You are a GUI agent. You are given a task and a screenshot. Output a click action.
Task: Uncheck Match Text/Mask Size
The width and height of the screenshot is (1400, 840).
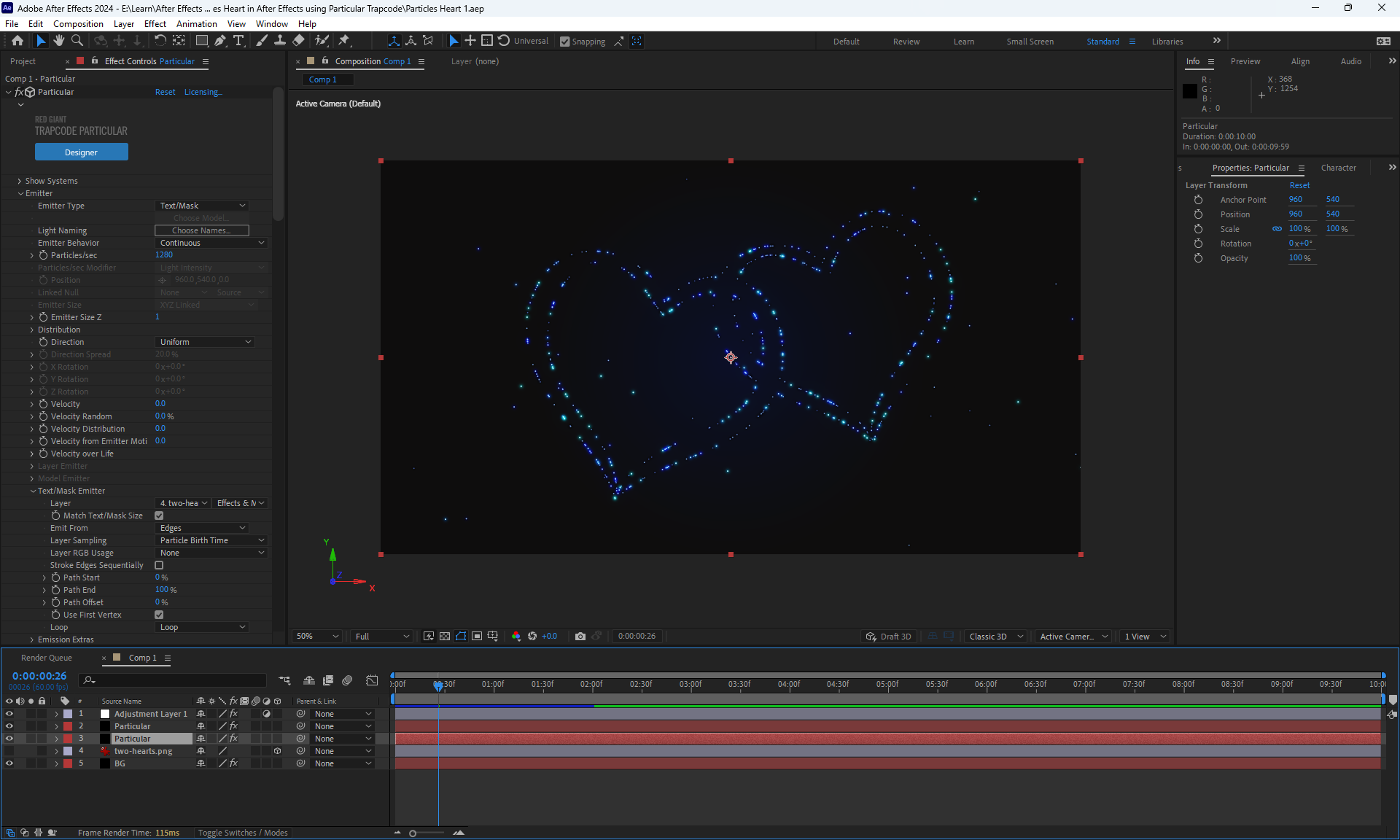coord(159,516)
